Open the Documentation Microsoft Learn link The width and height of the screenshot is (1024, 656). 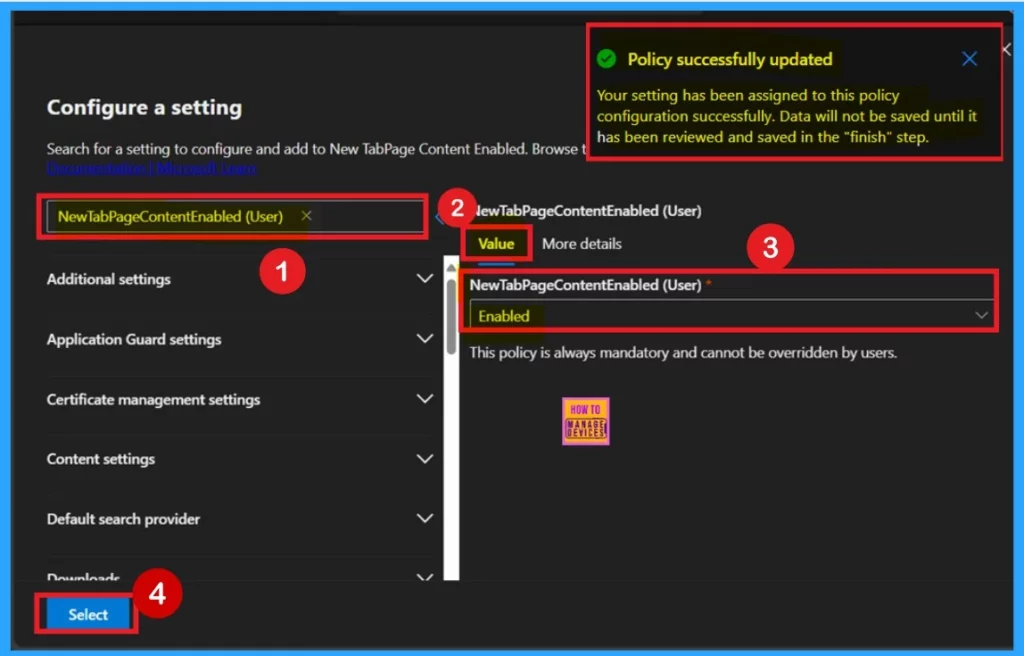[152, 168]
